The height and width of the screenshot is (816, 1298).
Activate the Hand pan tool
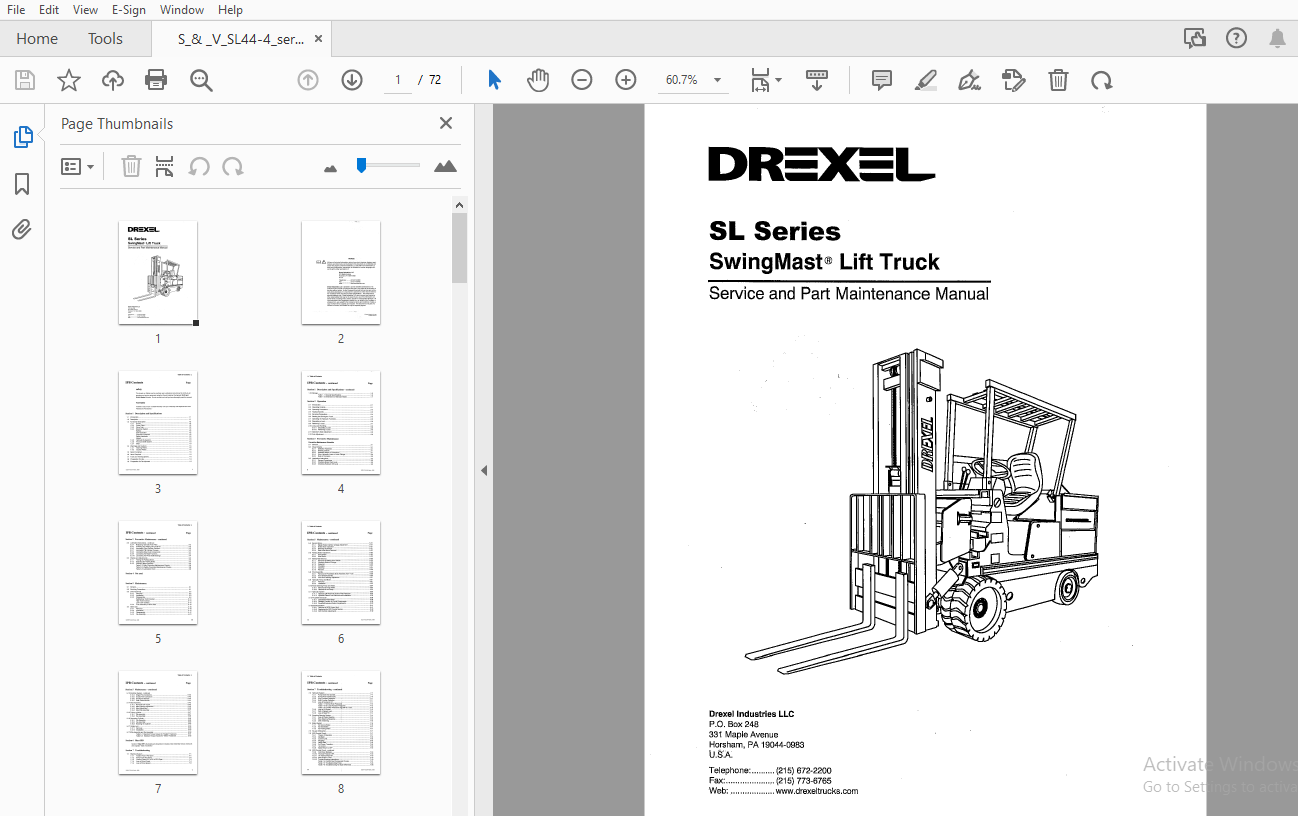pyautogui.click(x=538, y=80)
